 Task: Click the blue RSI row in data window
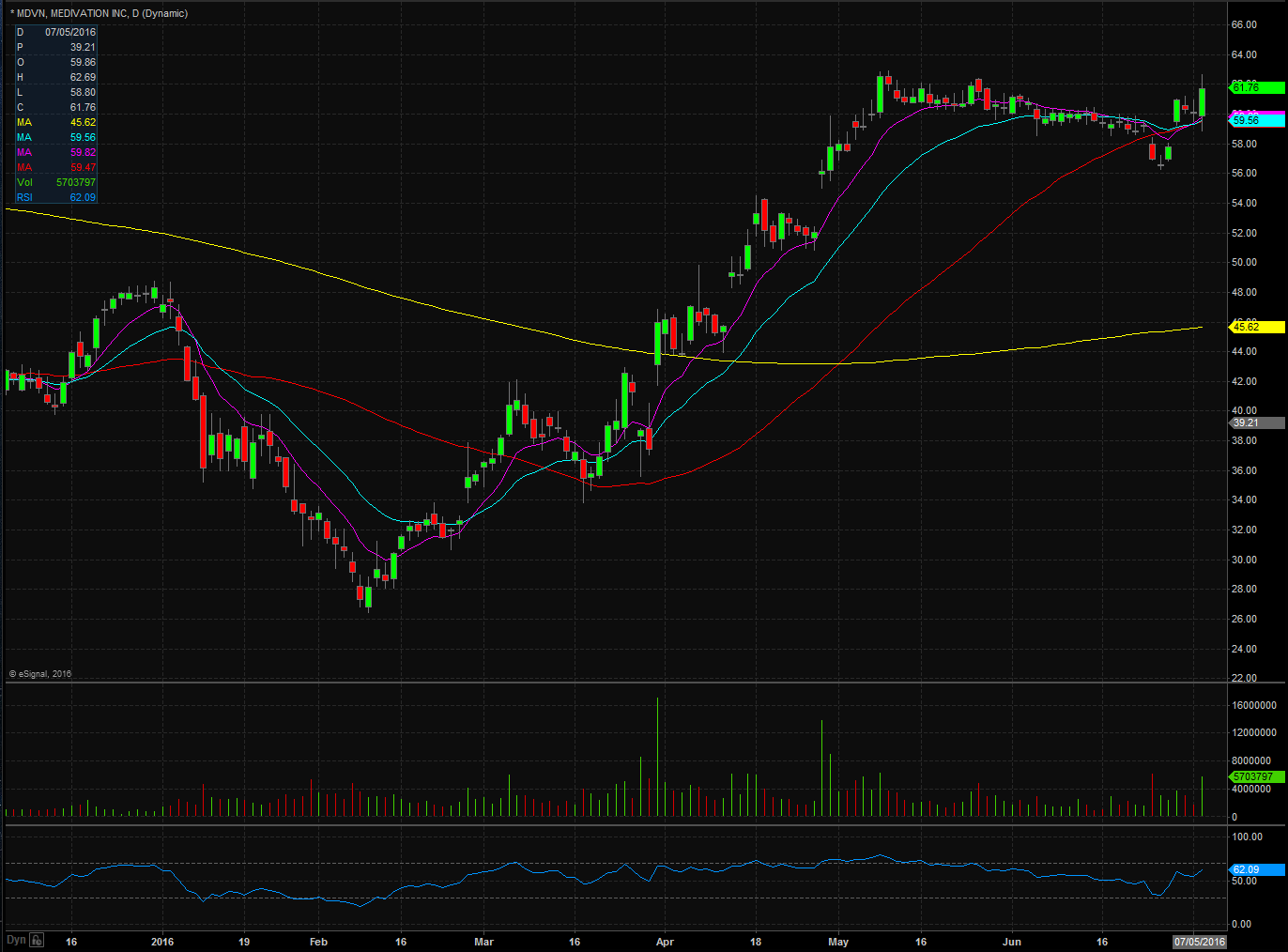coord(56,197)
